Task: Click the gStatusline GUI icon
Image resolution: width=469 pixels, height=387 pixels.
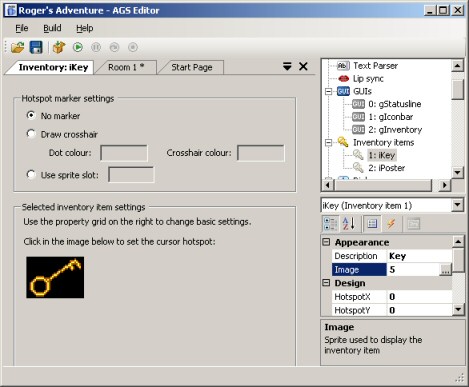Action: tap(358, 104)
